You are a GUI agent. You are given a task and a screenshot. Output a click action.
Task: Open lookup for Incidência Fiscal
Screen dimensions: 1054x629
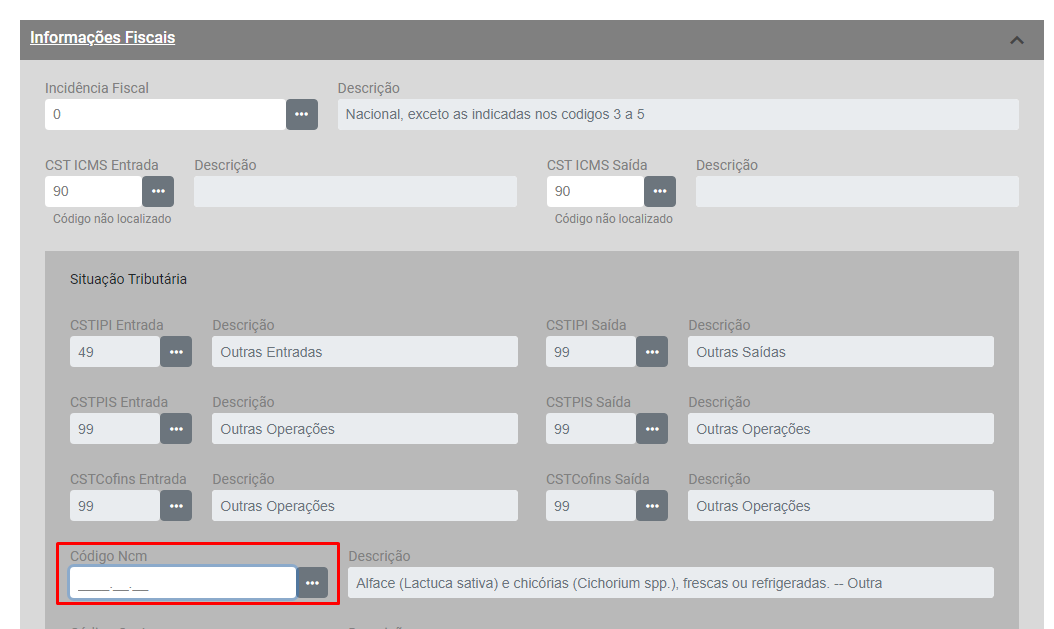(x=302, y=114)
